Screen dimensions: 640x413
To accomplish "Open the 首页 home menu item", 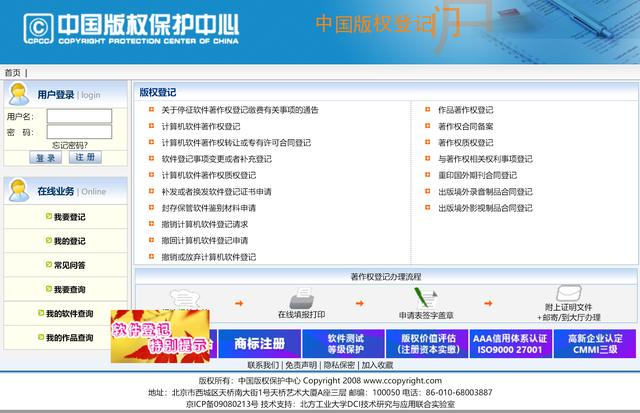I will 13,73.
